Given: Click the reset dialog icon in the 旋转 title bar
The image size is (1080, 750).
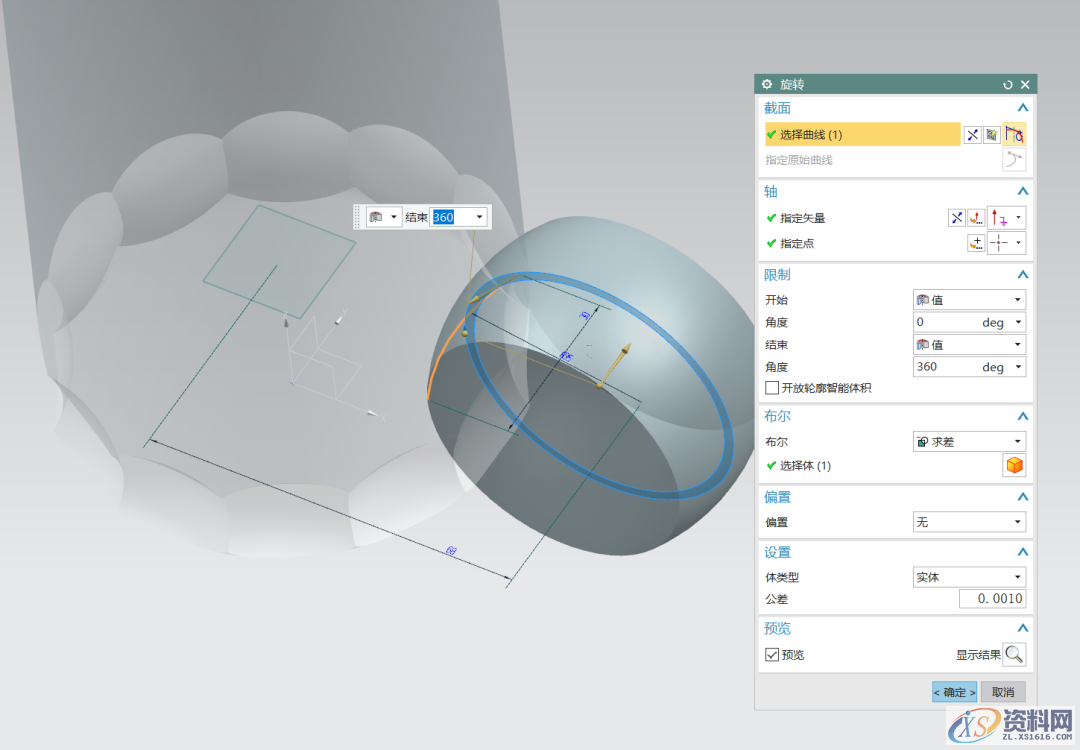Looking at the screenshot, I should click(1007, 85).
